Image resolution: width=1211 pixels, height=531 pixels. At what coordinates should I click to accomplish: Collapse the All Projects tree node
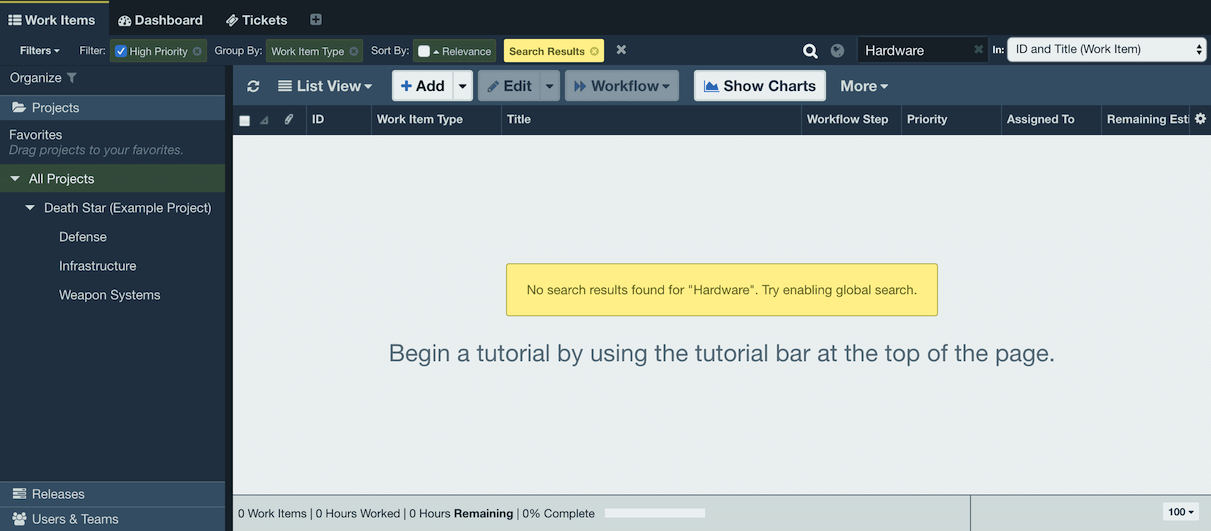(15, 179)
